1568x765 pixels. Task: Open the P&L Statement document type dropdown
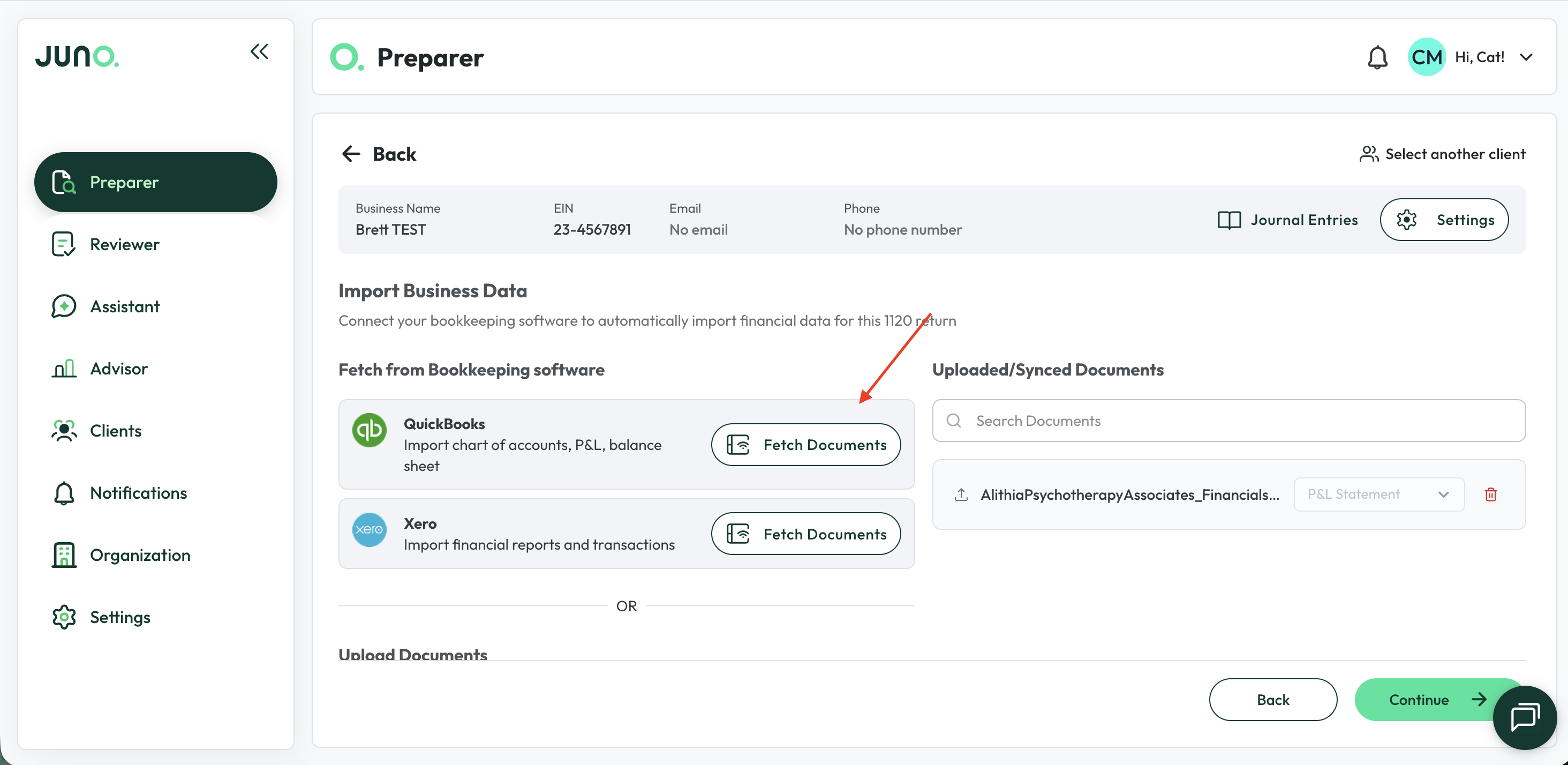pyautogui.click(x=1379, y=494)
